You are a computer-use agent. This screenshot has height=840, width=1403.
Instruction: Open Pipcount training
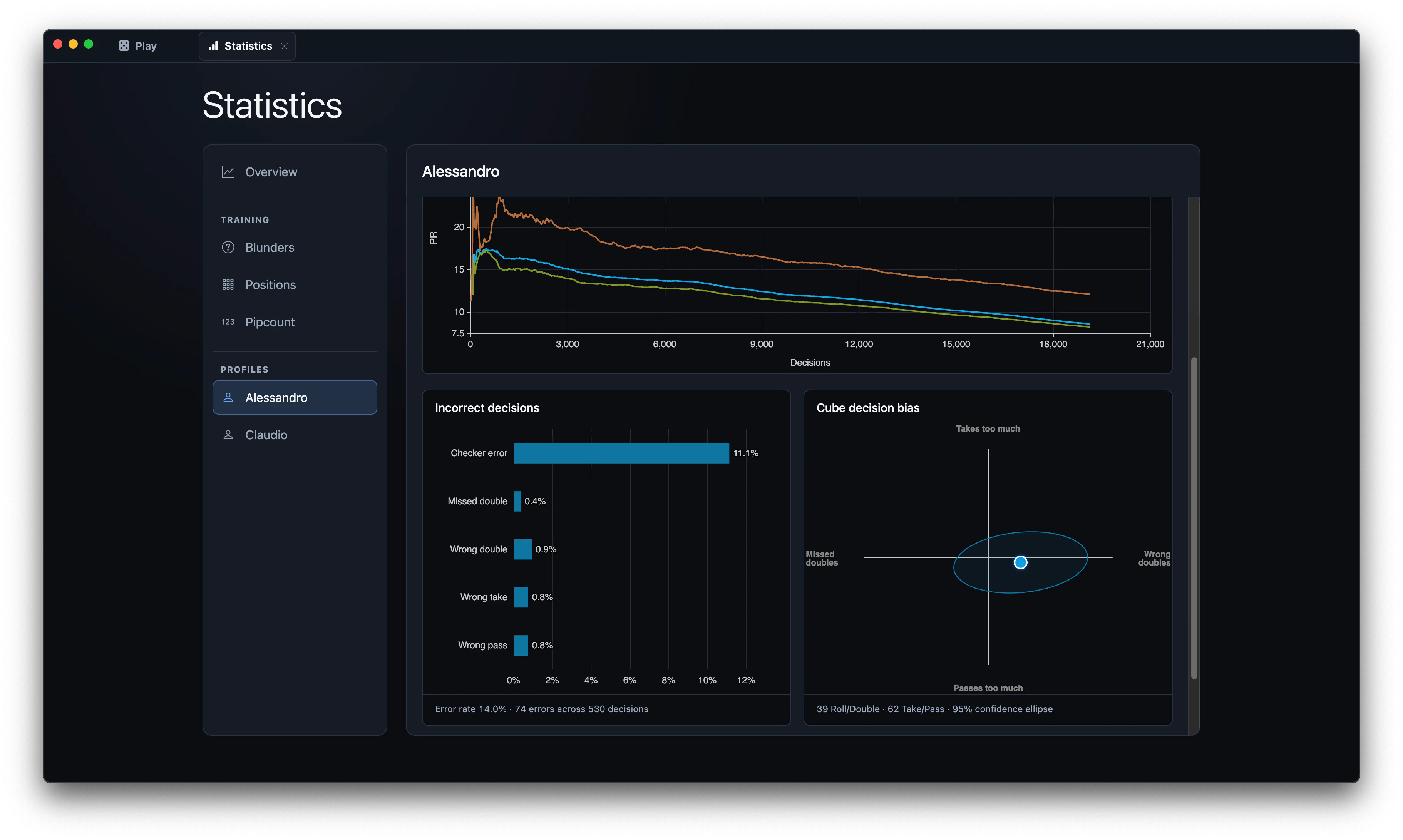pos(295,322)
